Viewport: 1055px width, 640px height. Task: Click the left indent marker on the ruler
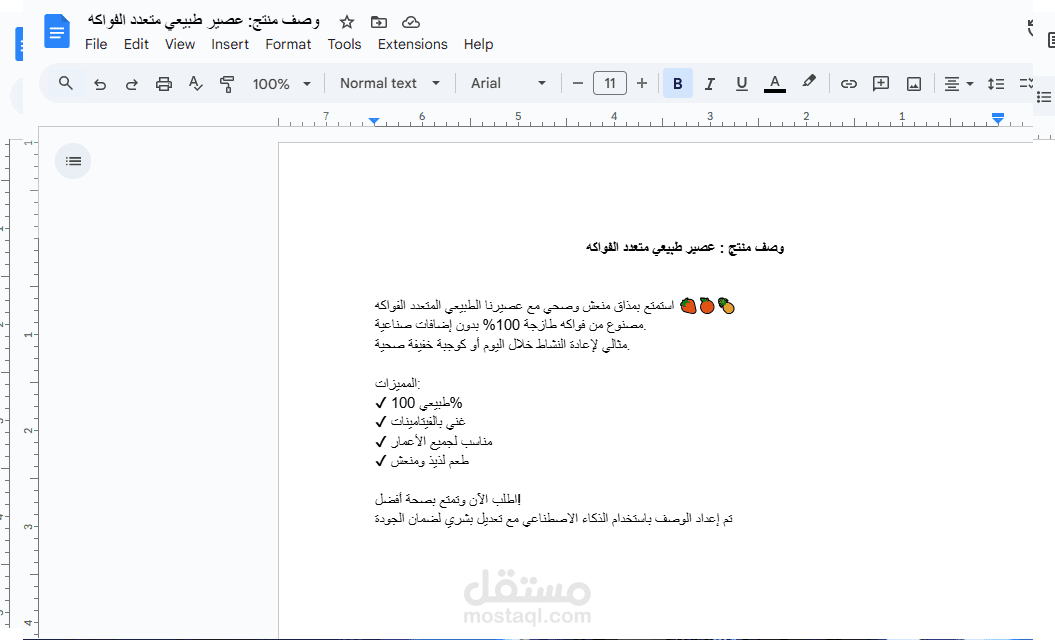374,121
